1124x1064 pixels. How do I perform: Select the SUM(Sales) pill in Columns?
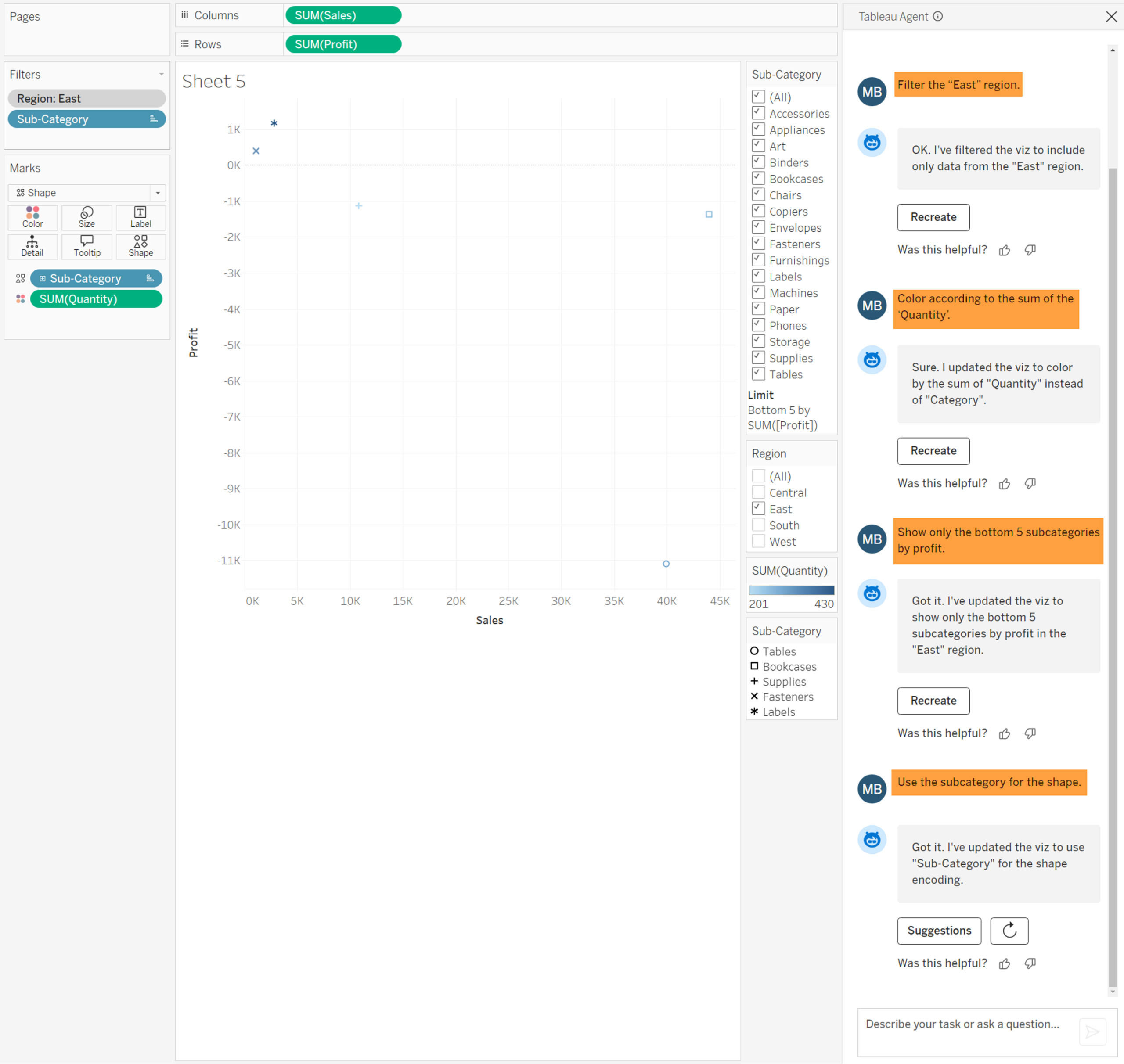(343, 15)
